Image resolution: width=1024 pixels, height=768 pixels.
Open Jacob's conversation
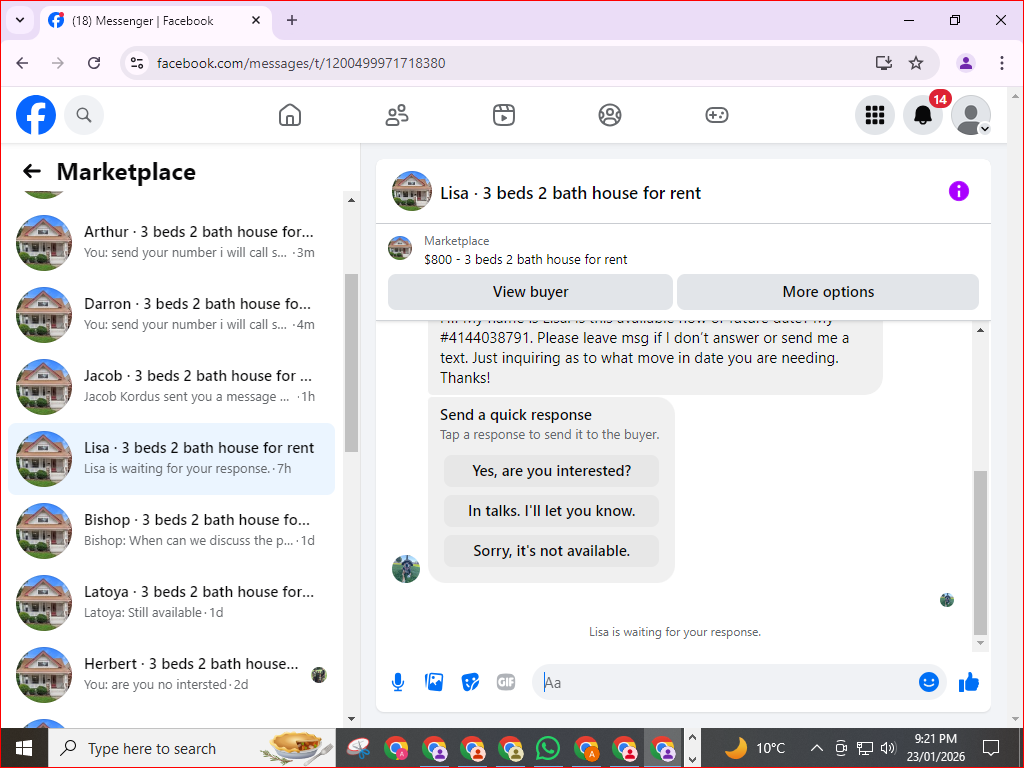click(x=171, y=387)
